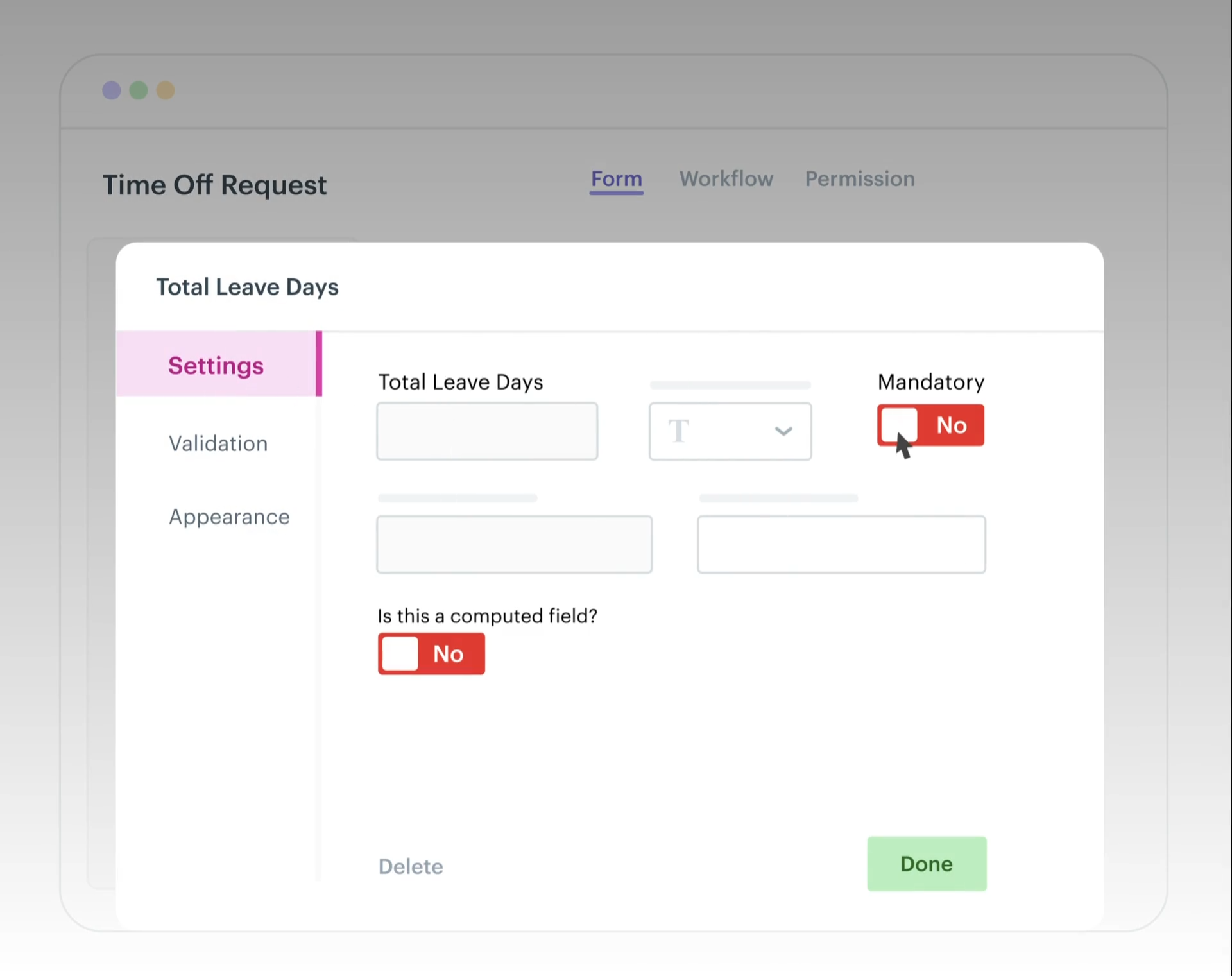Click the lower right empty input box
1232x976 pixels.
(841, 544)
